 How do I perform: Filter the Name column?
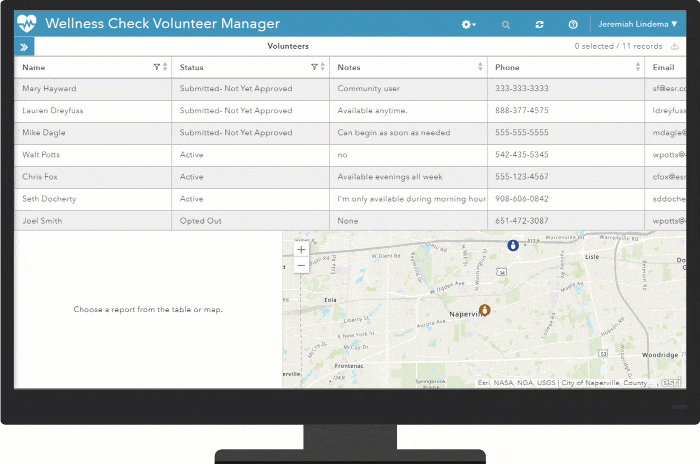156,67
